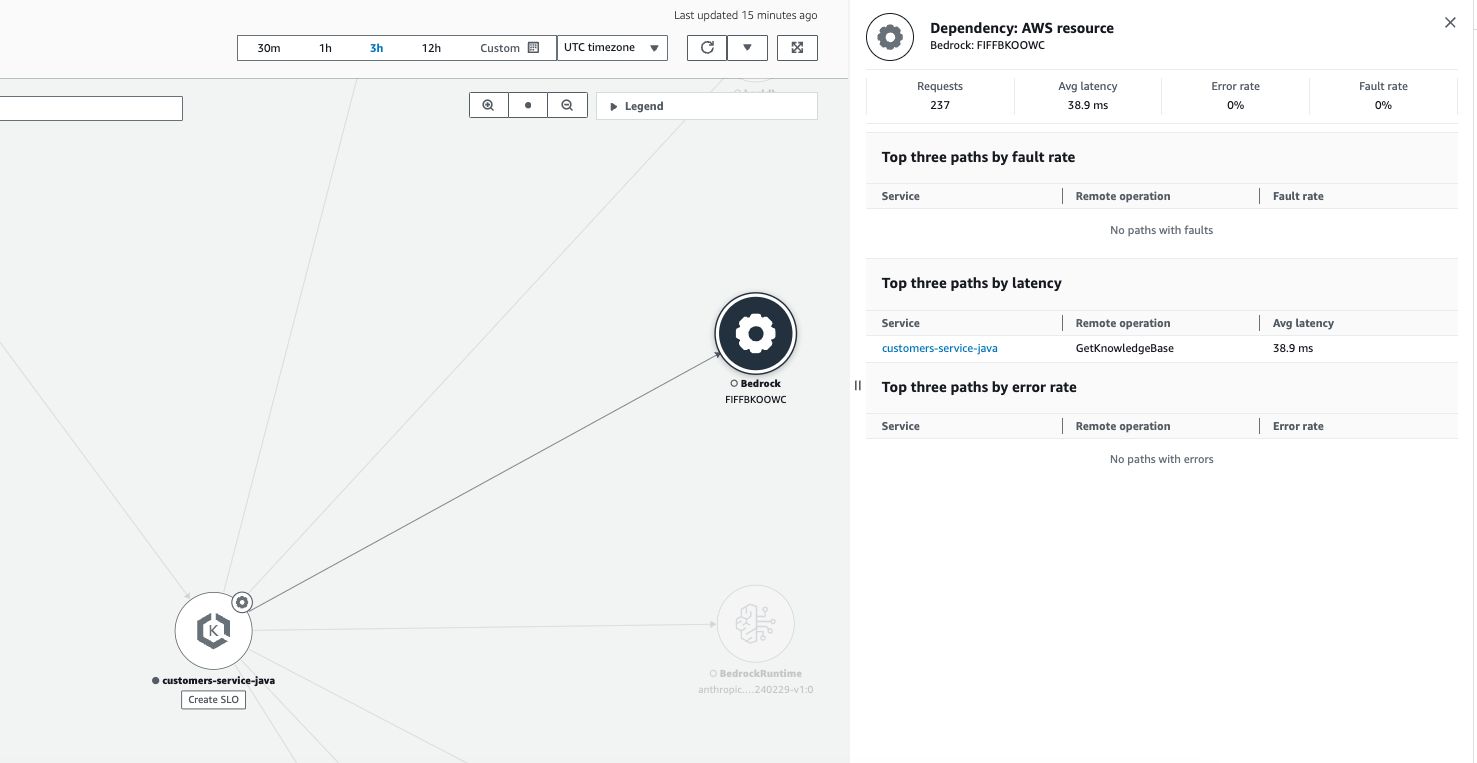Open the customers-service-java link in latency table

(939, 348)
